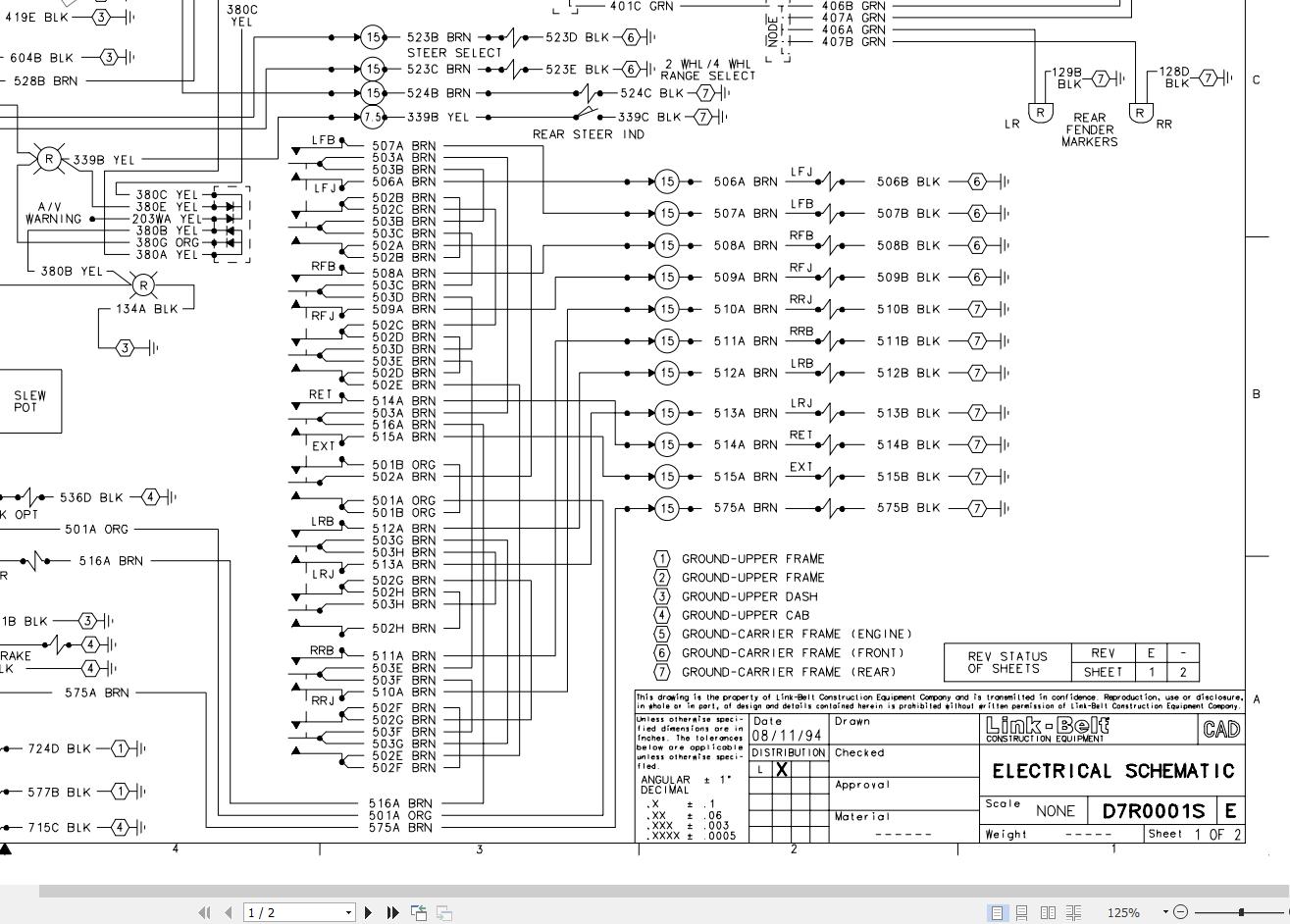Click the horizontal scrollbar

tap(663, 891)
